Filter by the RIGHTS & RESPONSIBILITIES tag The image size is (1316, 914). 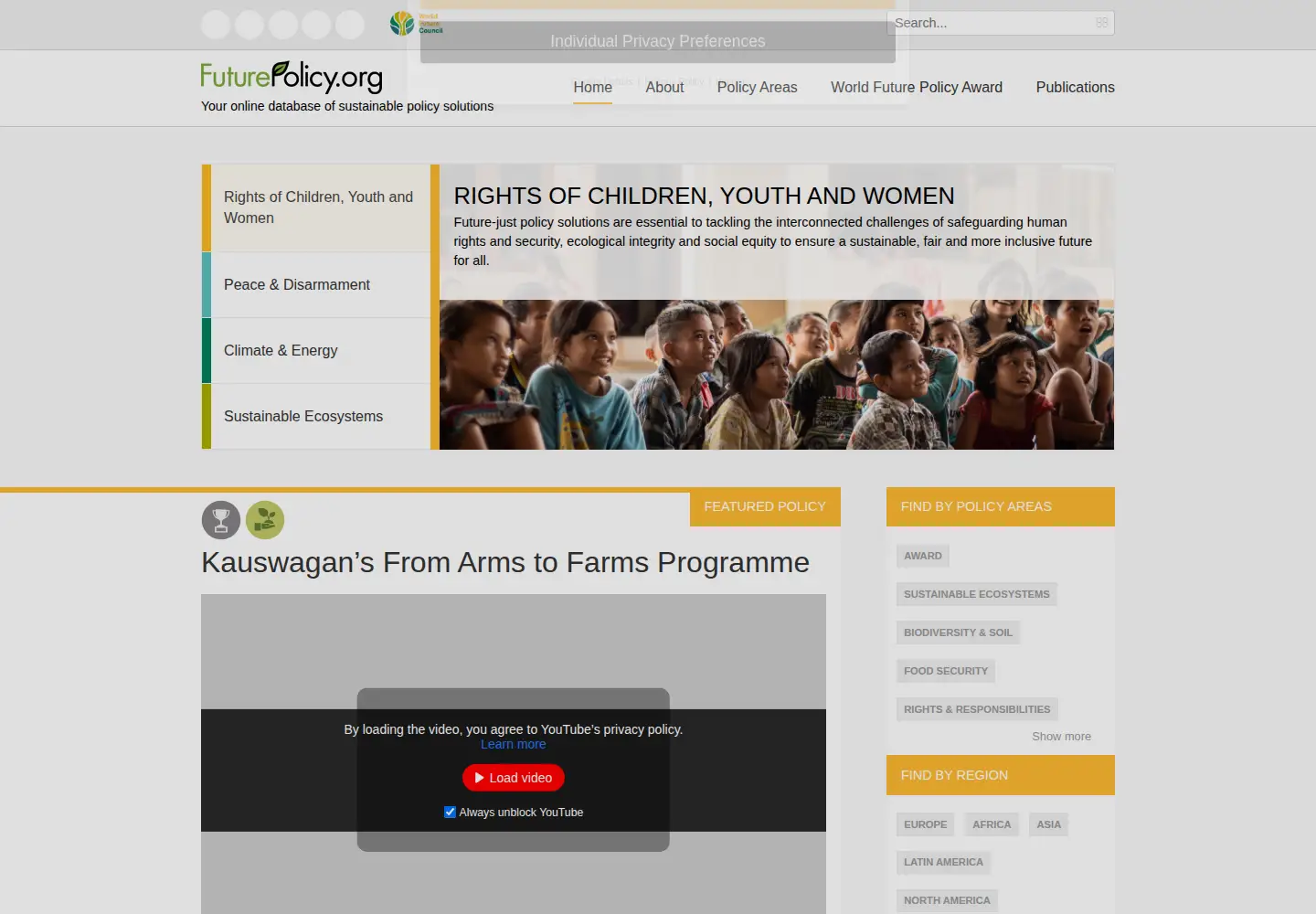tap(977, 709)
